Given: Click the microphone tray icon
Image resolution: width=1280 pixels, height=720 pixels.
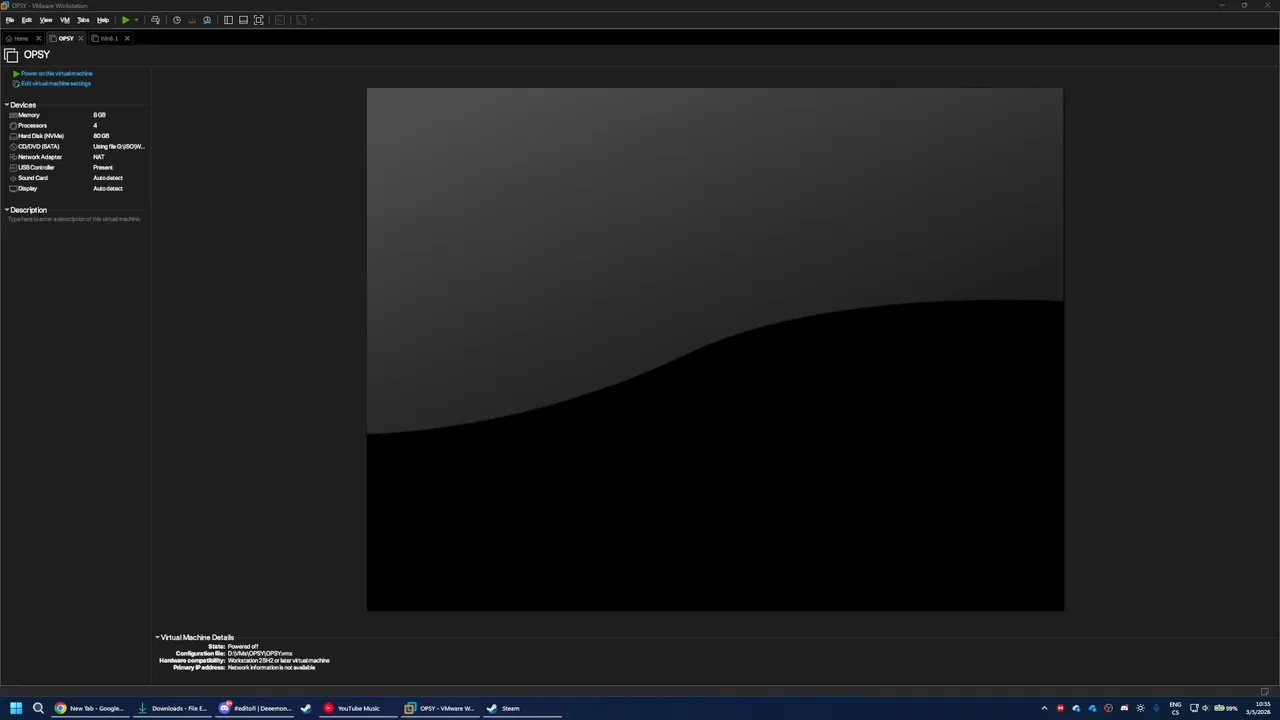Looking at the screenshot, I should pos(1156,708).
